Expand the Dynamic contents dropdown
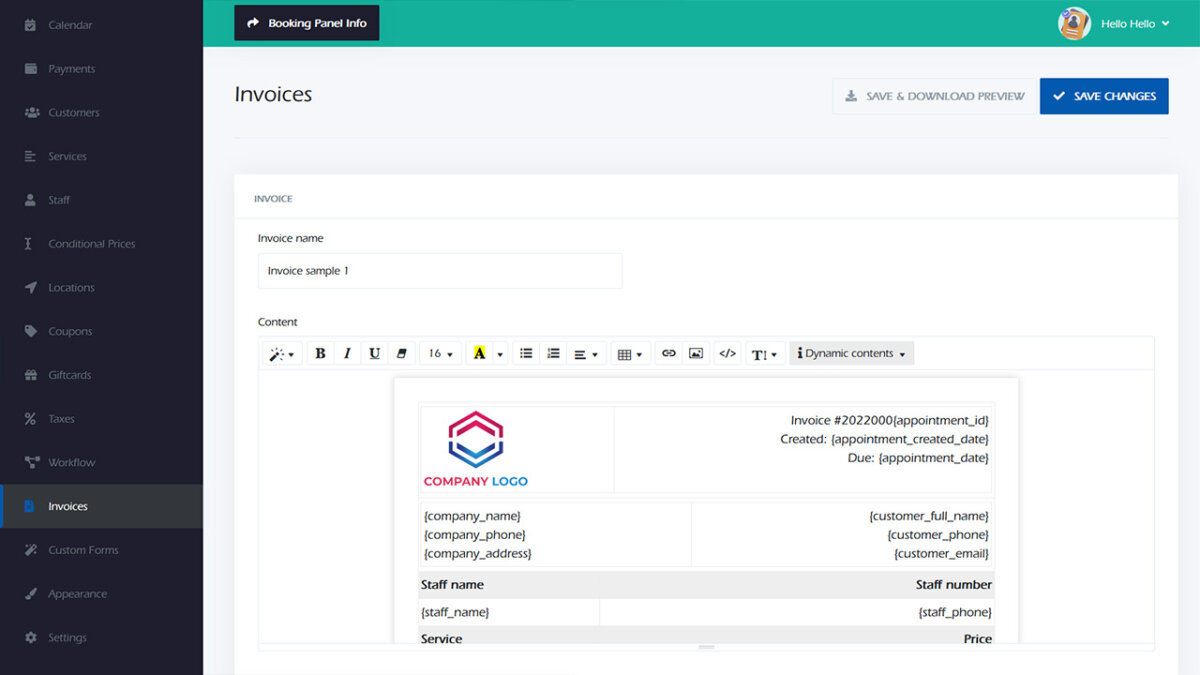This screenshot has height=675, width=1200. point(851,353)
